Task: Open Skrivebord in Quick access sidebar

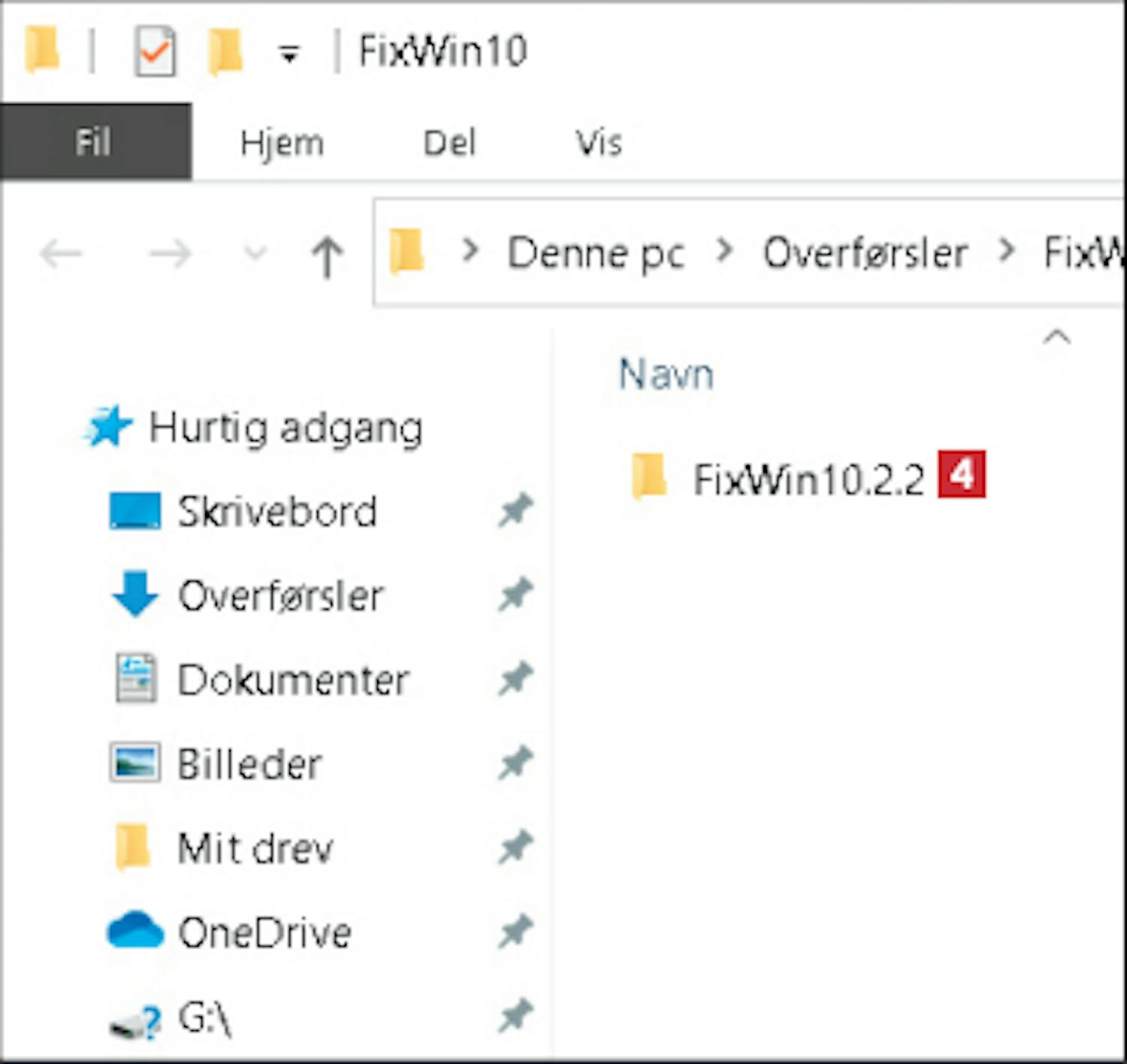Action: (x=276, y=512)
